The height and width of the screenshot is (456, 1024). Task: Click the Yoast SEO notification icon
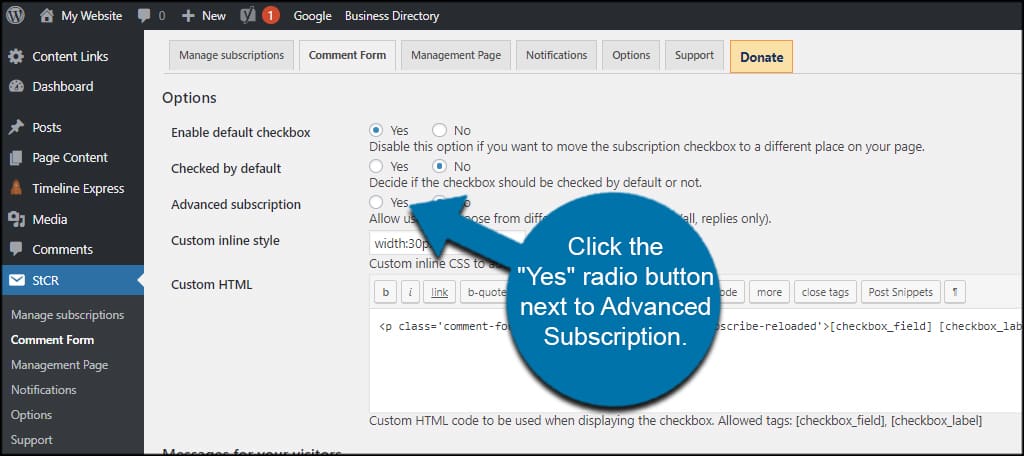click(247, 16)
